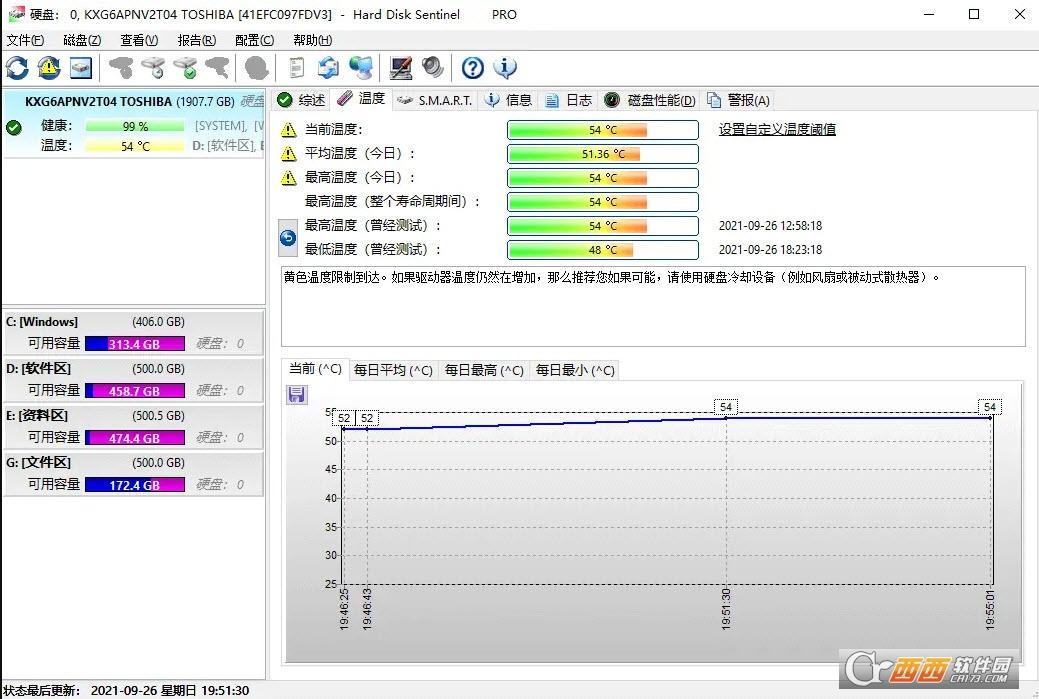1039x699 pixels.
Task: Select the 每日最高 (°C) chart view
Action: [484, 369]
